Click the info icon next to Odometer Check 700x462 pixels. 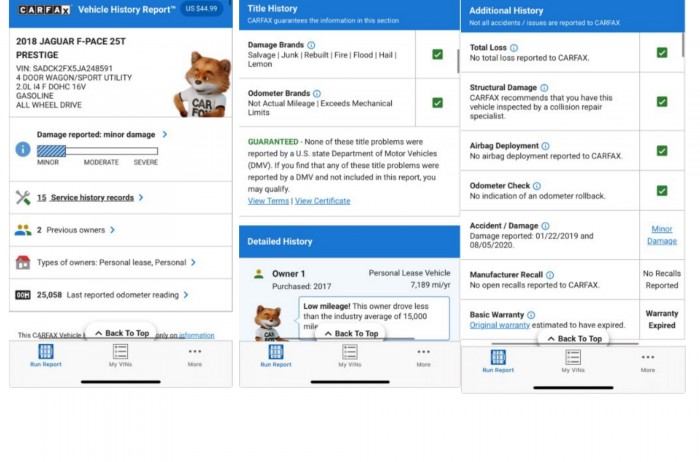tap(537, 186)
